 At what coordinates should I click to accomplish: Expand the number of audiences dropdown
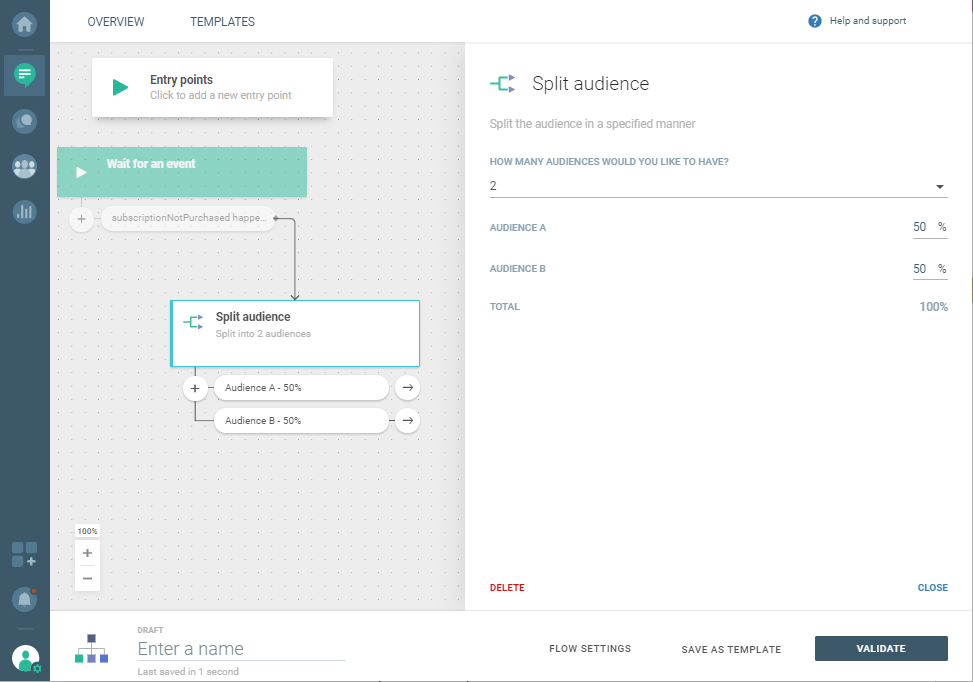[939, 187]
